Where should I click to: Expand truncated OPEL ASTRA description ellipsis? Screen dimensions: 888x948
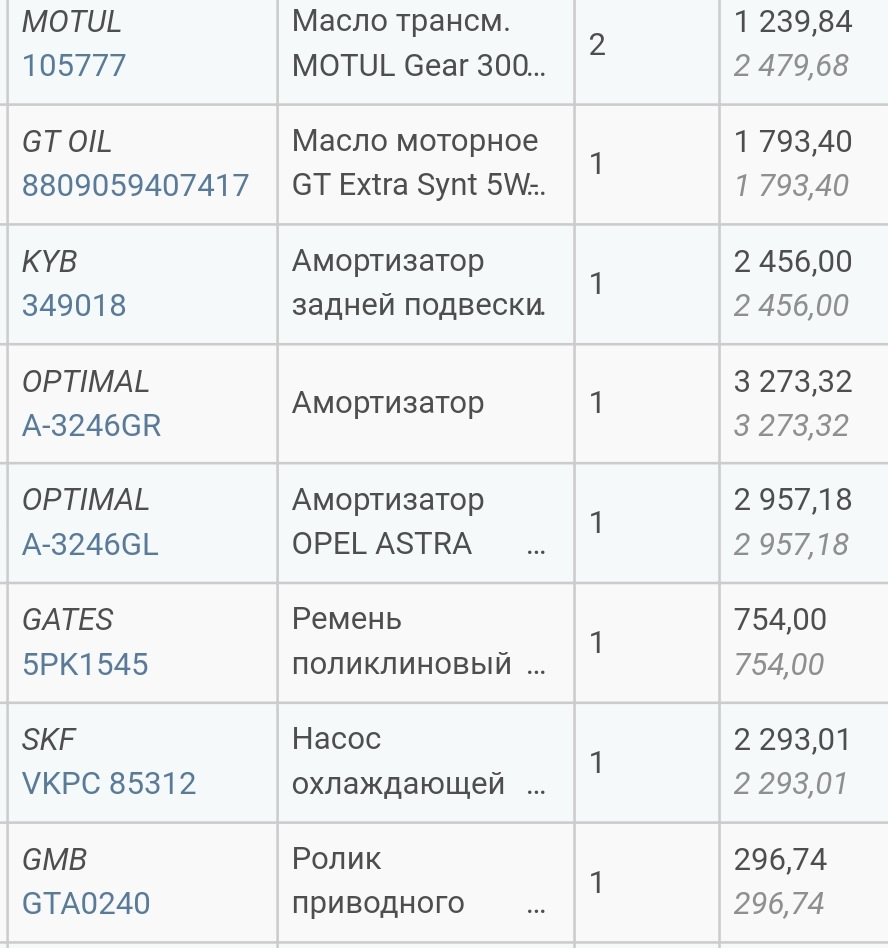[536, 547]
